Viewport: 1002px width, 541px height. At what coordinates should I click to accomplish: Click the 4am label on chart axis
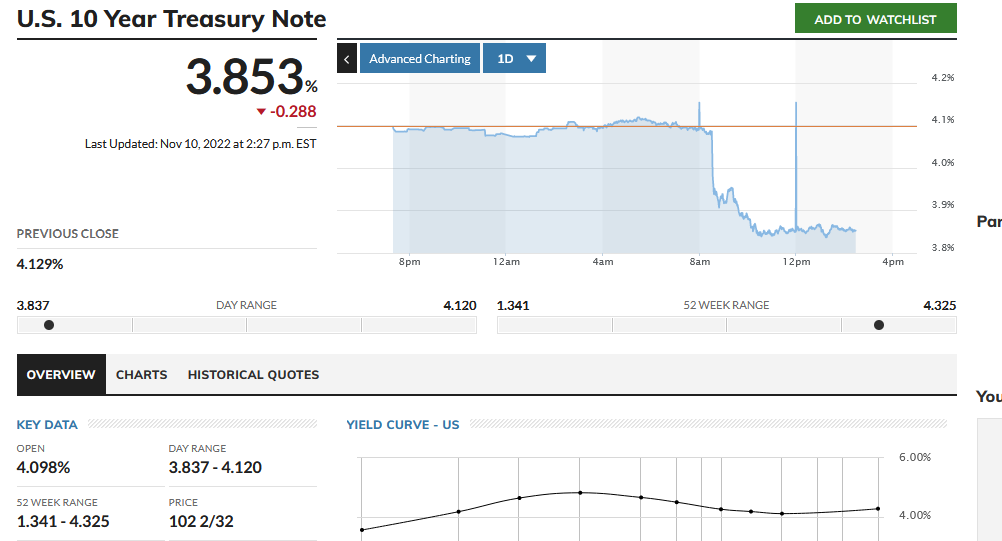coord(603,262)
